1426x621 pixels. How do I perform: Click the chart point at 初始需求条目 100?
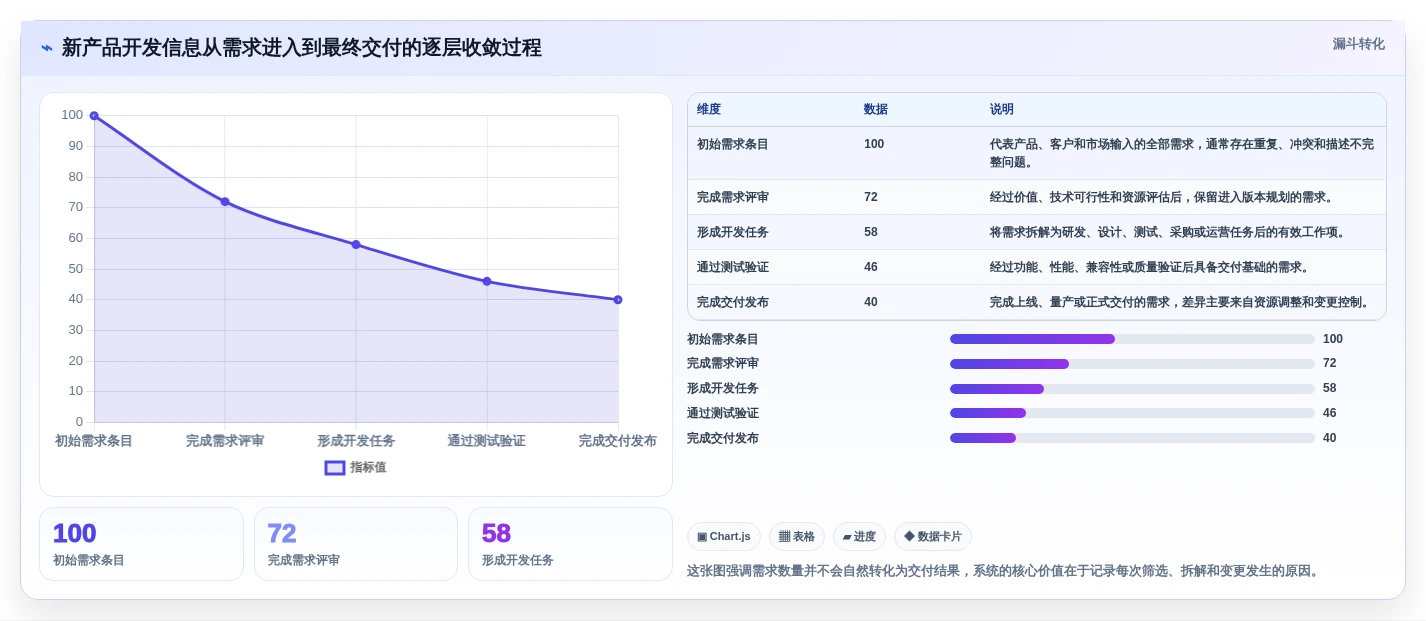click(x=94, y=116)
